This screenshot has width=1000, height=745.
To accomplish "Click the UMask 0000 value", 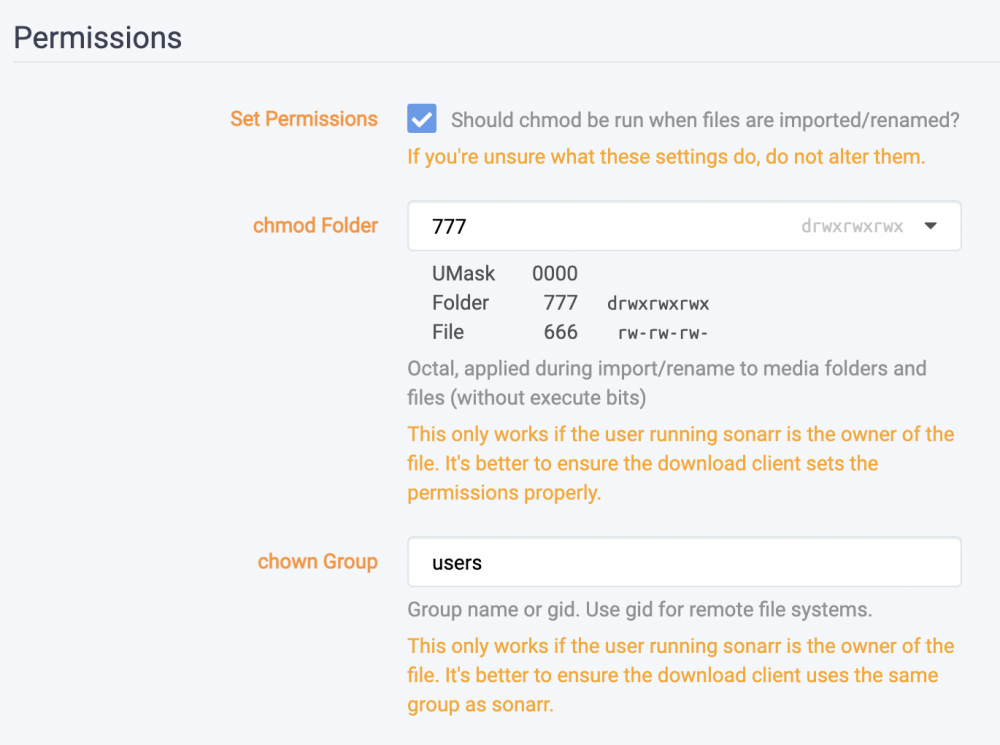I will point(555,274).
